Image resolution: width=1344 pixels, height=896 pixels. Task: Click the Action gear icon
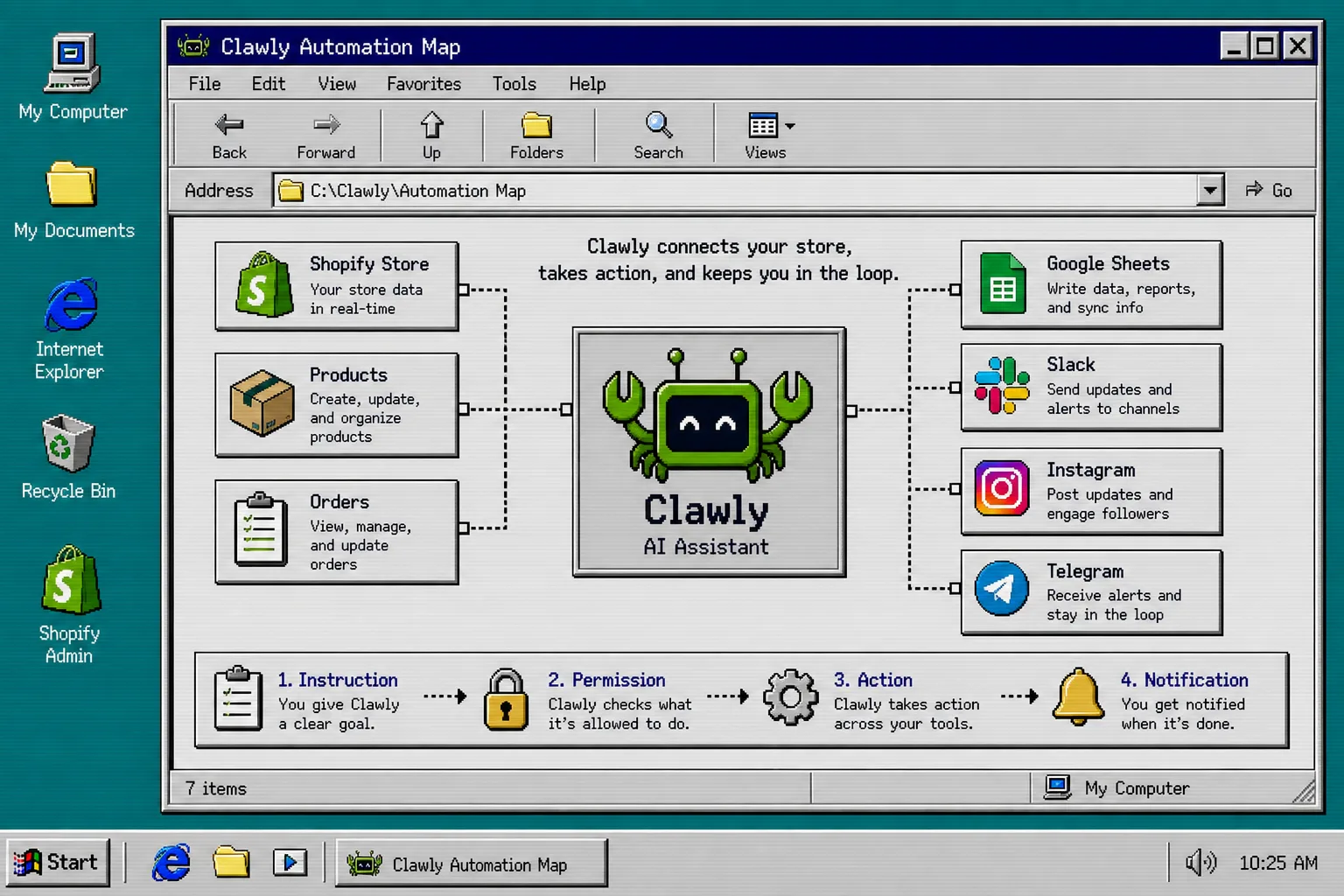tap(790, 697)
